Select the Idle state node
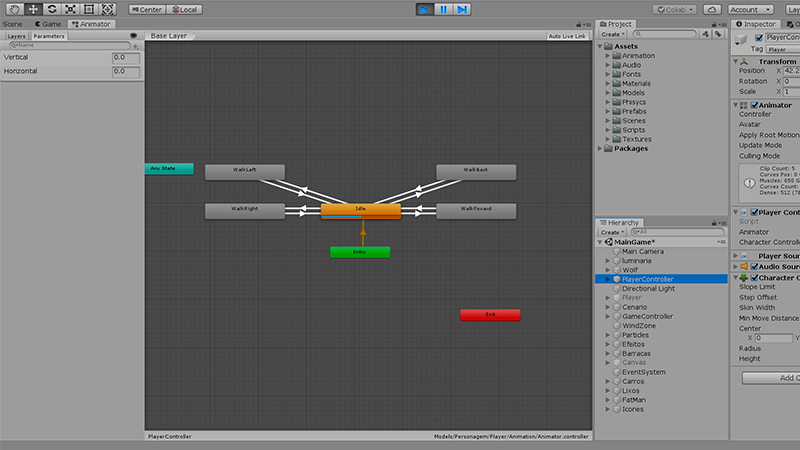The image size is (800, 450). click(361, 209)
